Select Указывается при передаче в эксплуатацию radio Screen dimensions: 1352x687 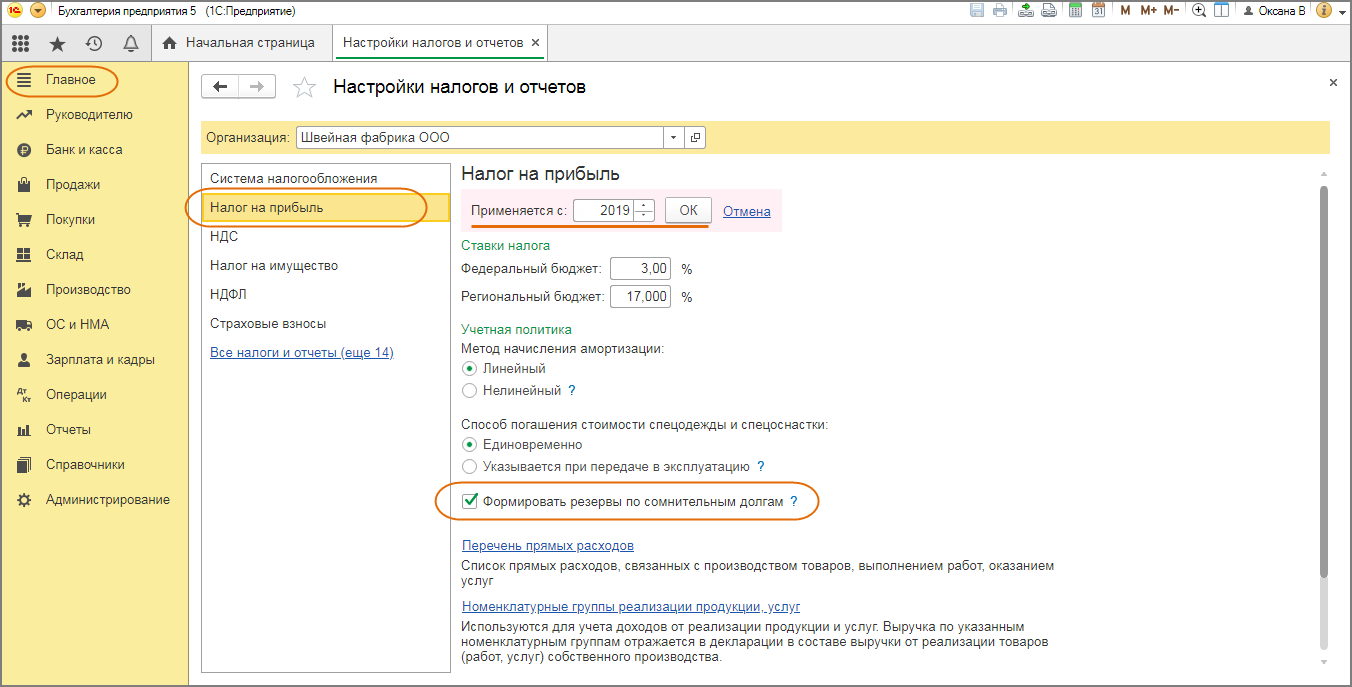click(x=470, y=467)
